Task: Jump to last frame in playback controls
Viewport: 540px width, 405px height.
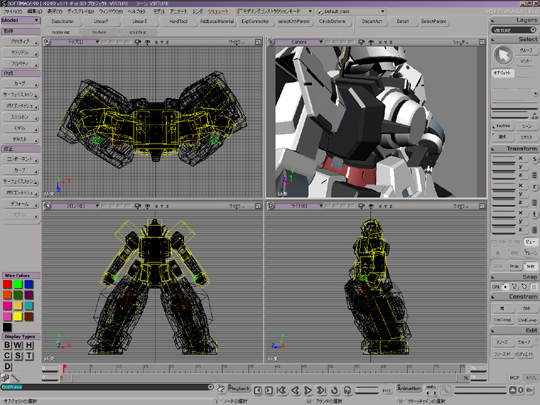Action: coord(321,390)
